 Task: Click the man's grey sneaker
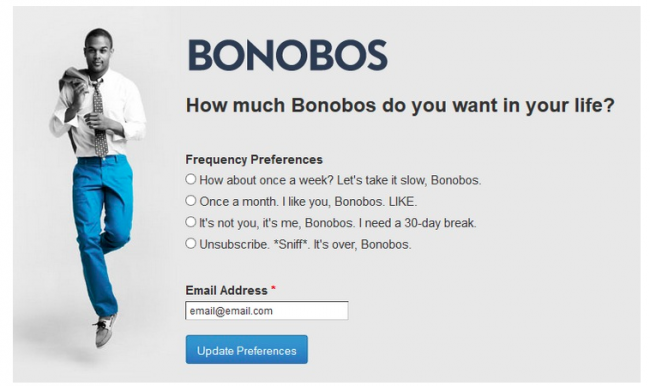[105, 330]
